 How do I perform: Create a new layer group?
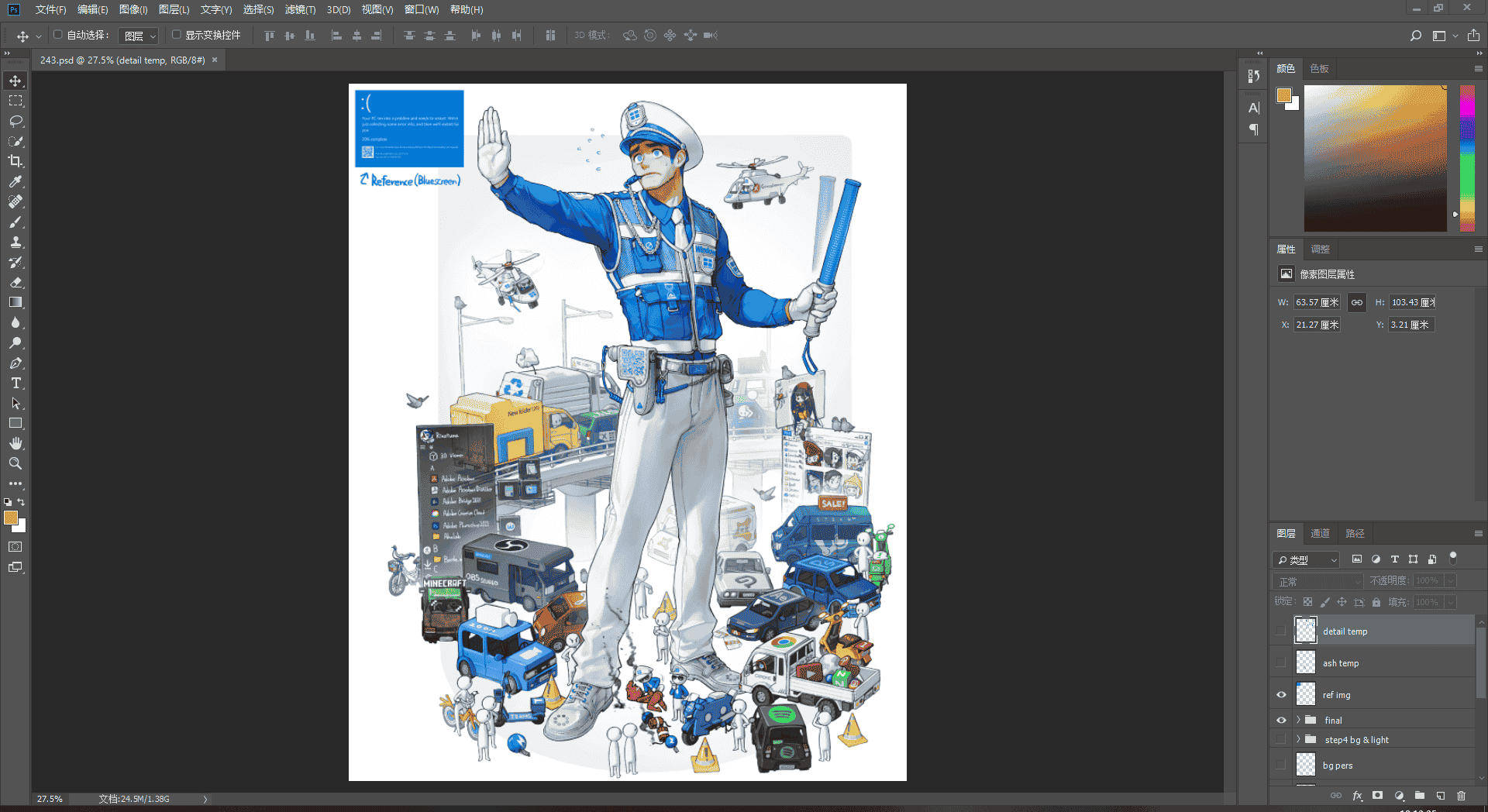coord(1420,796)
